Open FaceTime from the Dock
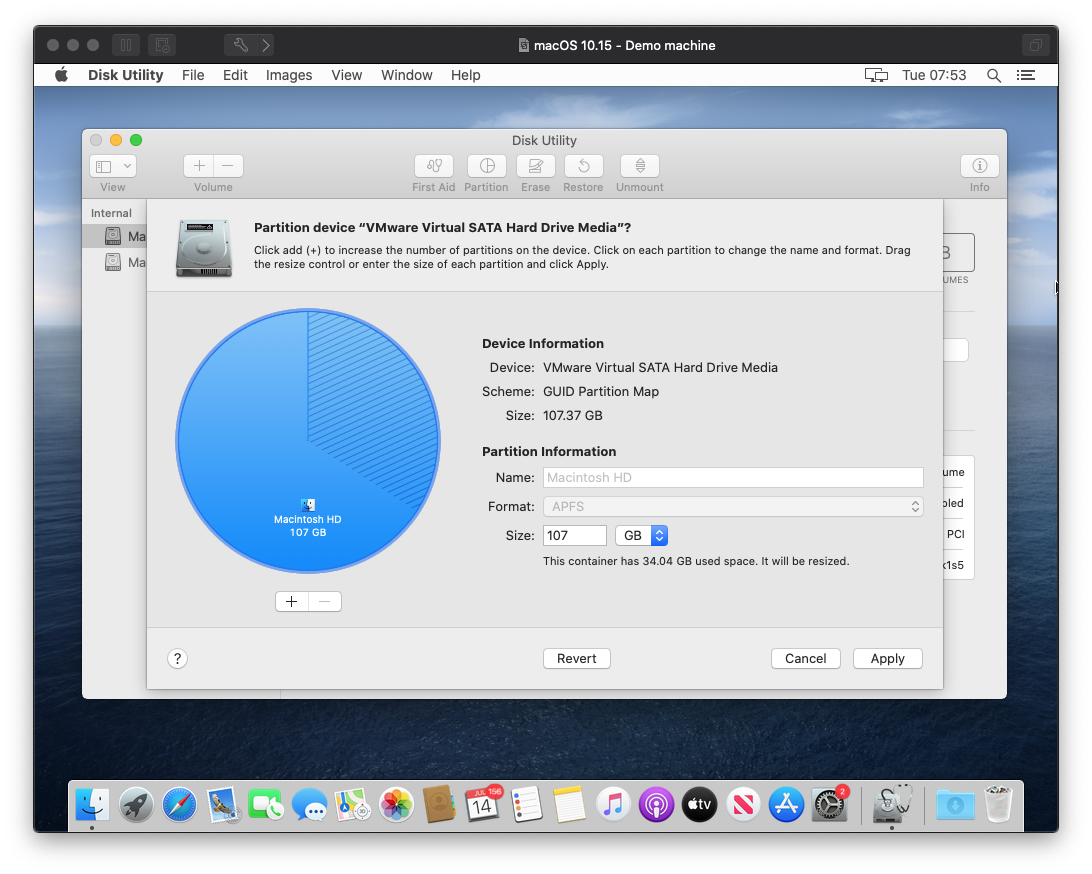 click(266, 805)
